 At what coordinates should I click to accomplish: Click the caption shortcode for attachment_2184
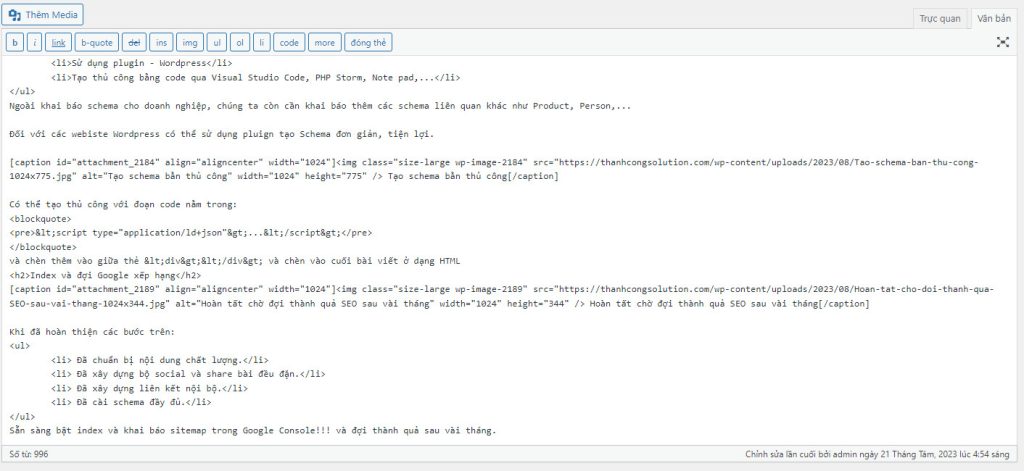(x=494, y=169)
